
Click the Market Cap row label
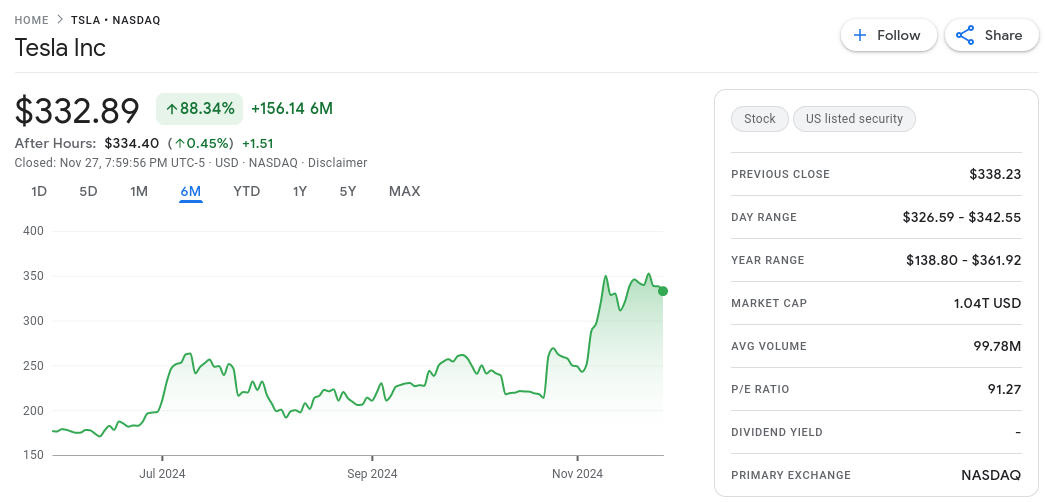(x=768, y=303)
